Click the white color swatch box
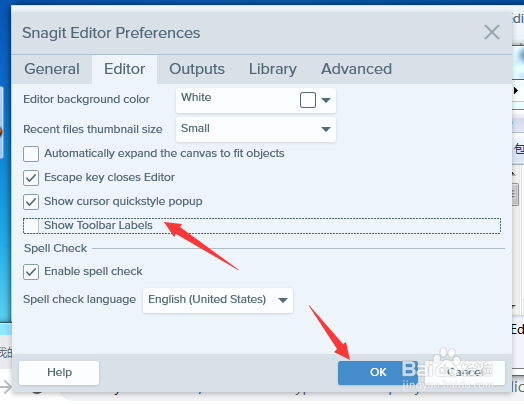The width and height of the screenshot is (524, 404). click(x=308, y=100)
